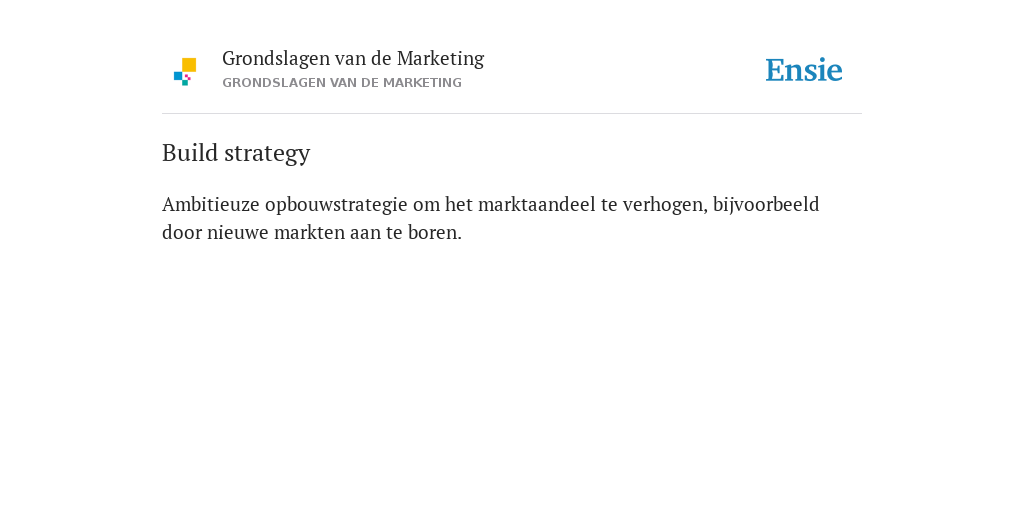Click the yellow square in the logo

(189, 65)
